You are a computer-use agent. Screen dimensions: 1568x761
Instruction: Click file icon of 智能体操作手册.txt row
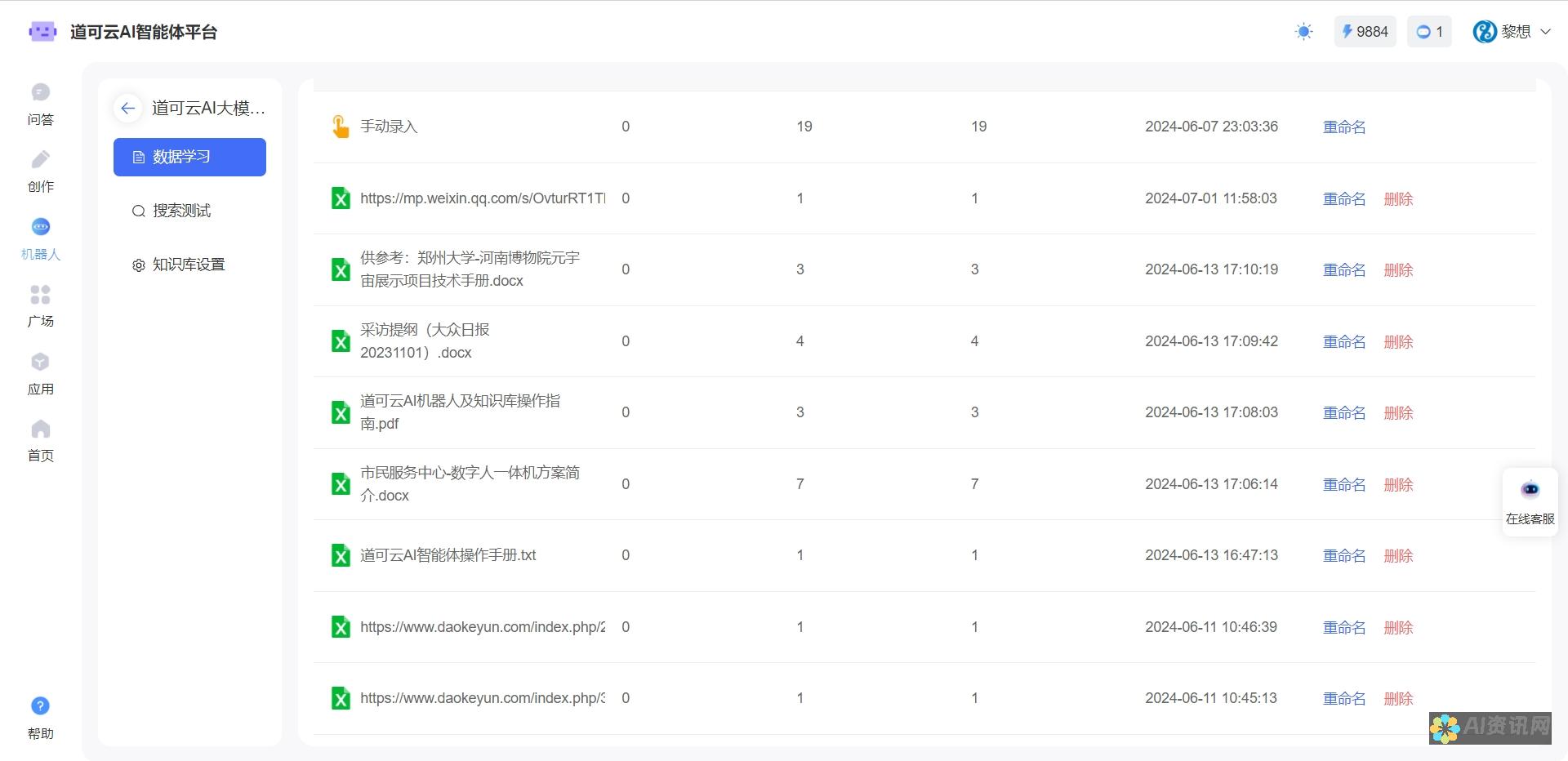click(341, 555)
